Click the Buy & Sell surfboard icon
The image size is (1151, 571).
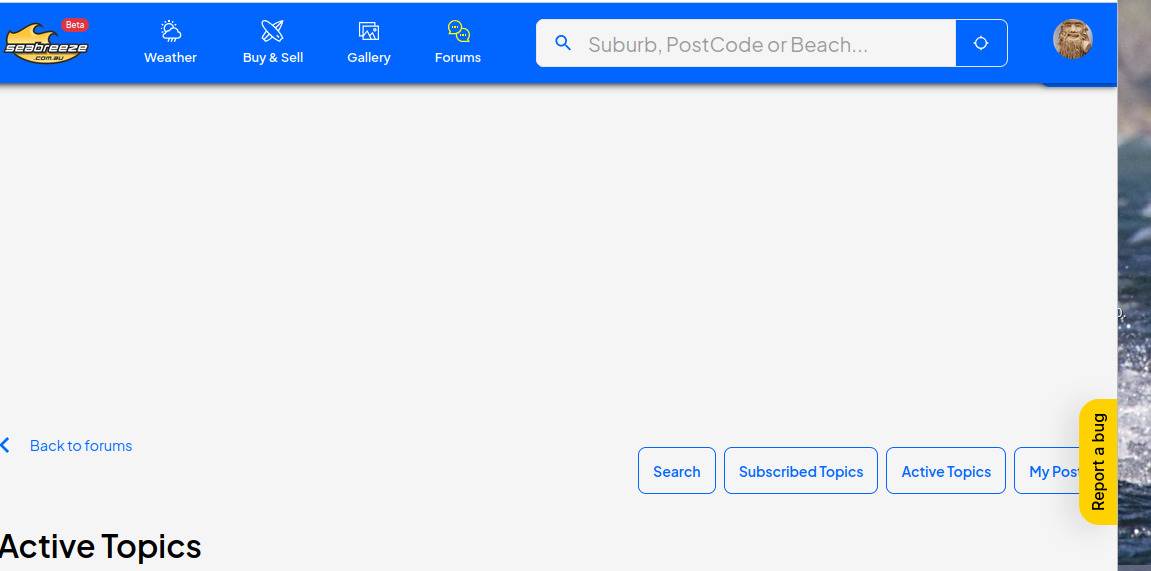(272, 31)
